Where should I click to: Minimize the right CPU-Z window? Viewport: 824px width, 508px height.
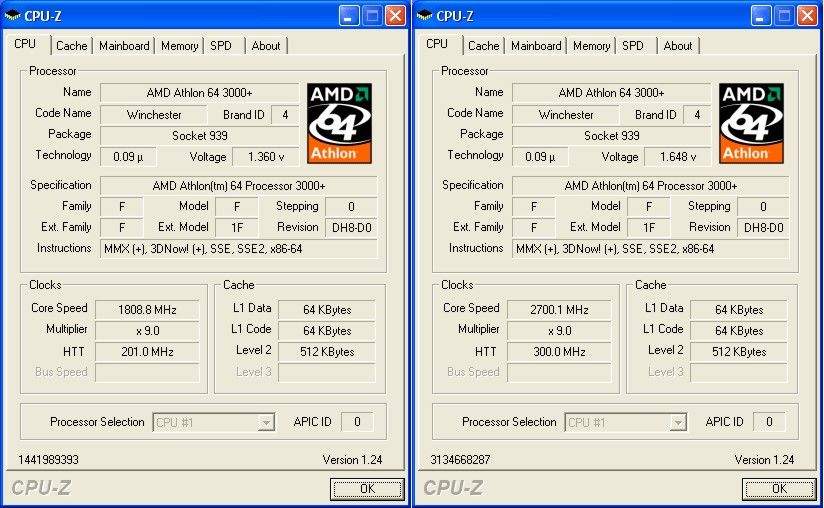[x=761, y=16]
